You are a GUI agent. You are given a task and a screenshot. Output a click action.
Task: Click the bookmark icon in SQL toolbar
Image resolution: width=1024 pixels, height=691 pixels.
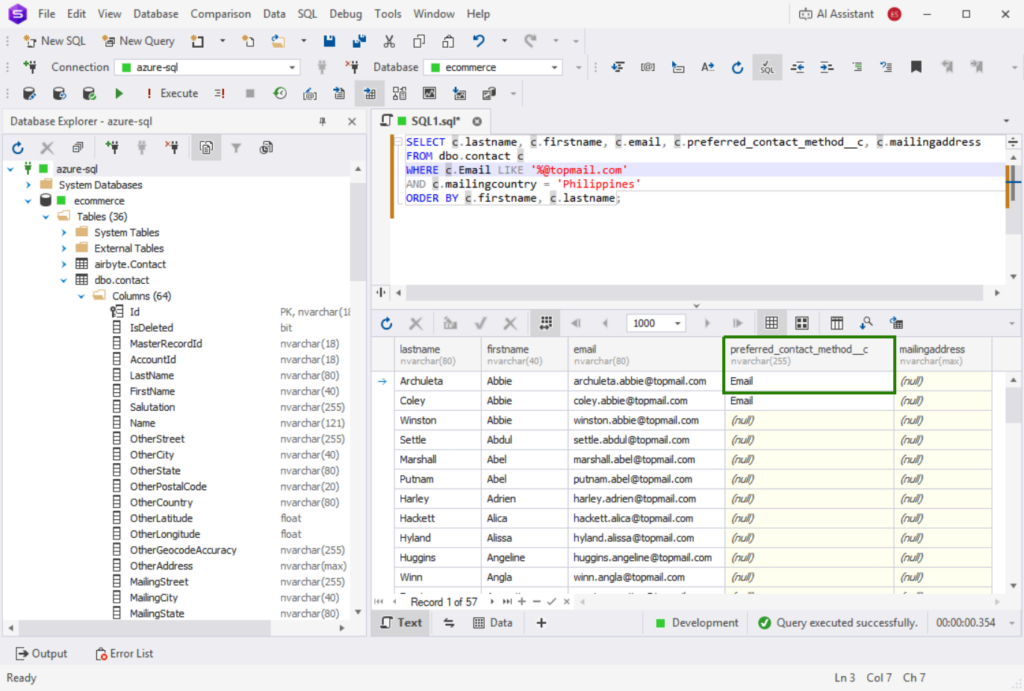point(915,67)
